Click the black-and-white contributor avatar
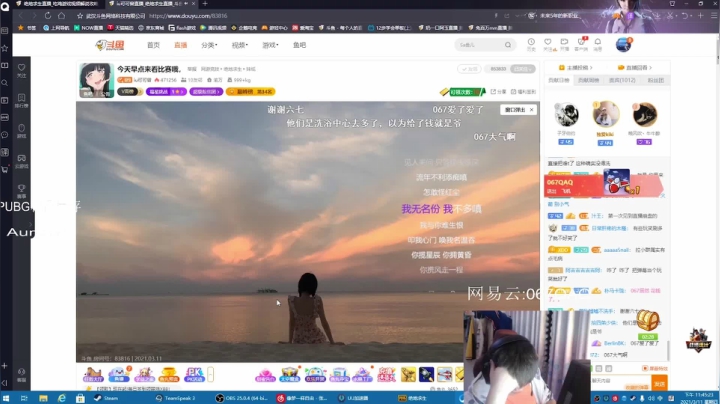This screenshot has width=720, height=404. (566, 114)
